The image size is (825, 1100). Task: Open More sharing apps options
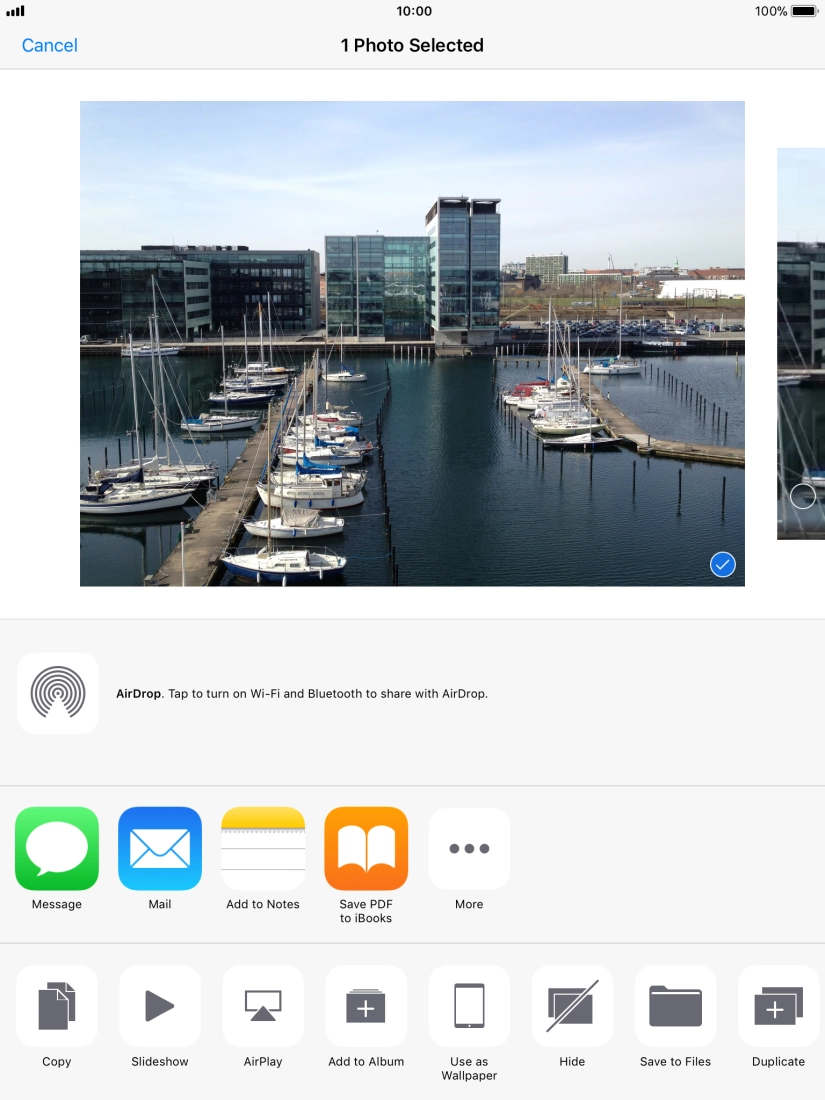pyautogui.click(x=469, y=849)
